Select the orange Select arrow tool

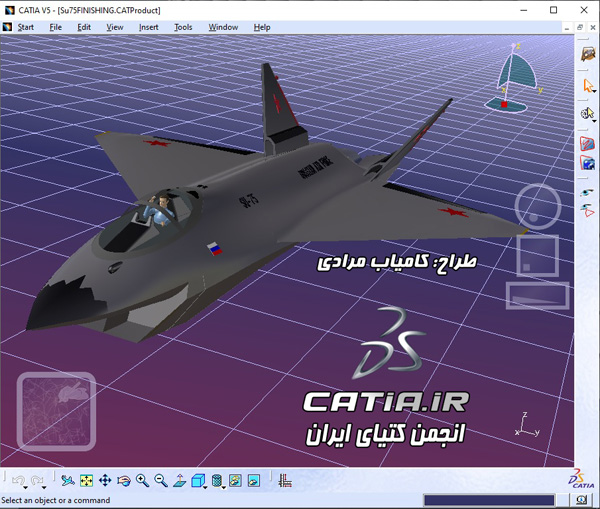point(588,85)
